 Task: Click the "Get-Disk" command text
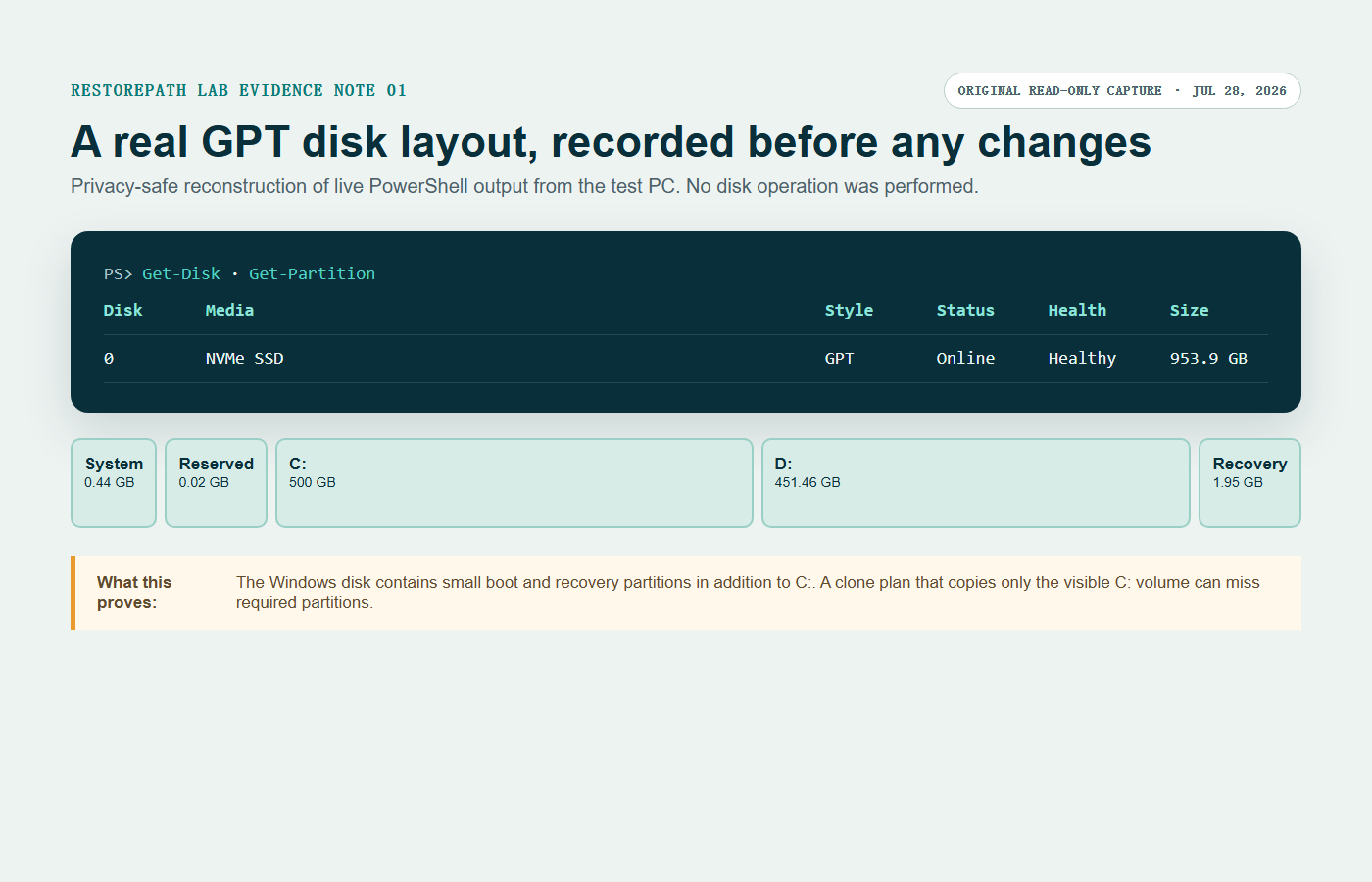[x=181, y=273]
